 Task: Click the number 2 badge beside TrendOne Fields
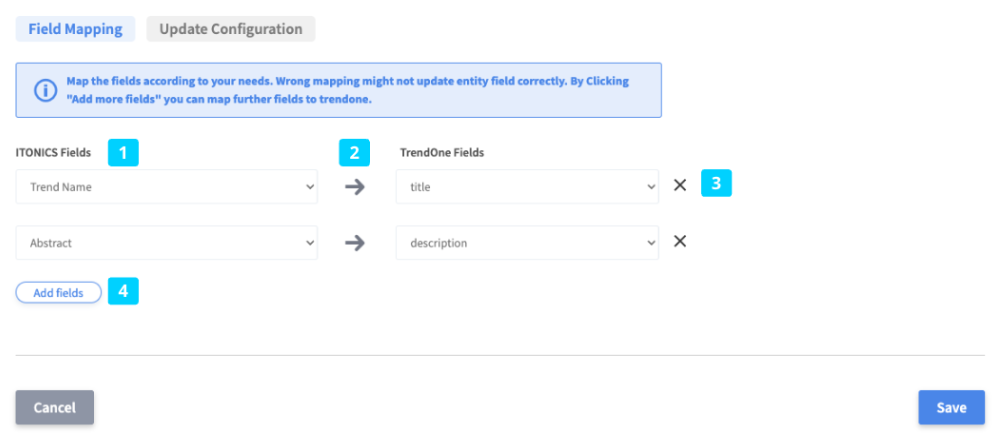point(354,153)
